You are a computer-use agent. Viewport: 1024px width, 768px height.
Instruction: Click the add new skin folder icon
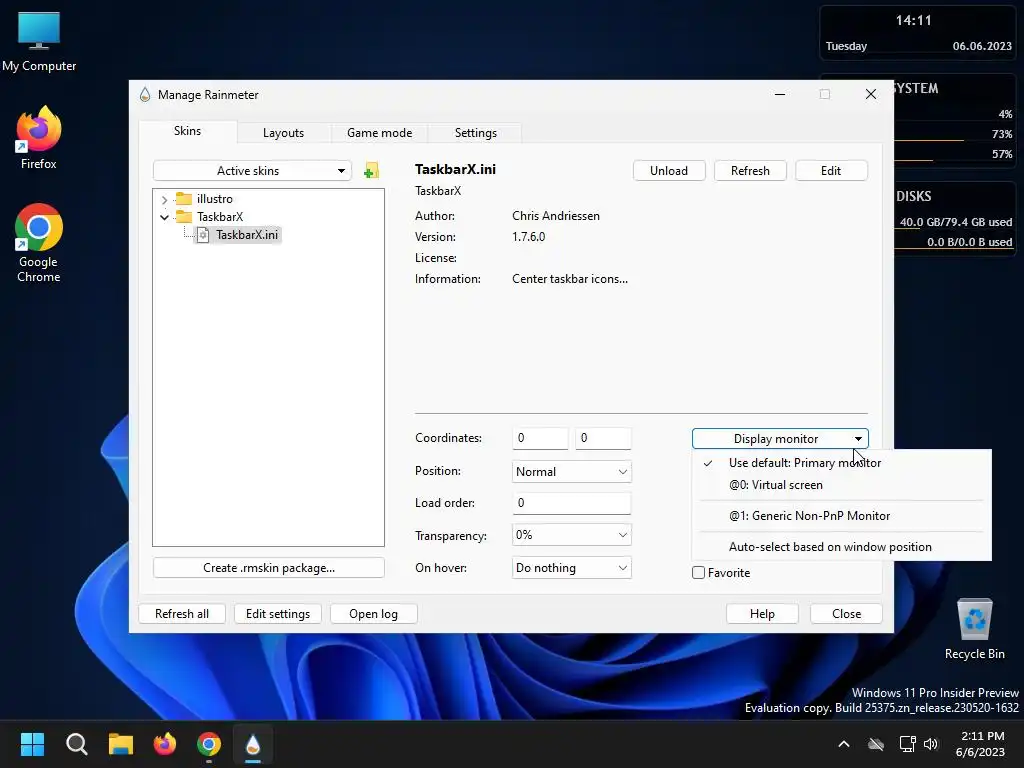(x=371, y=171)
